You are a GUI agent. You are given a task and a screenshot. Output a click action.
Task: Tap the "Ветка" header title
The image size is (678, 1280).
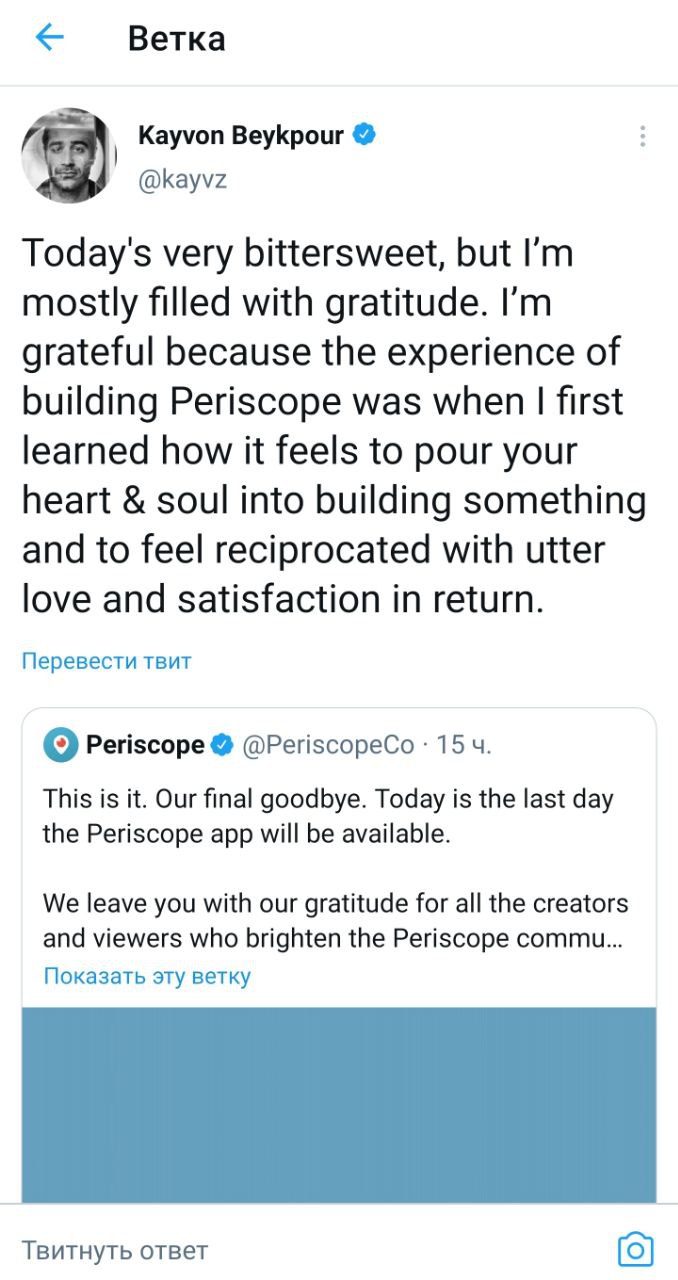176,39
